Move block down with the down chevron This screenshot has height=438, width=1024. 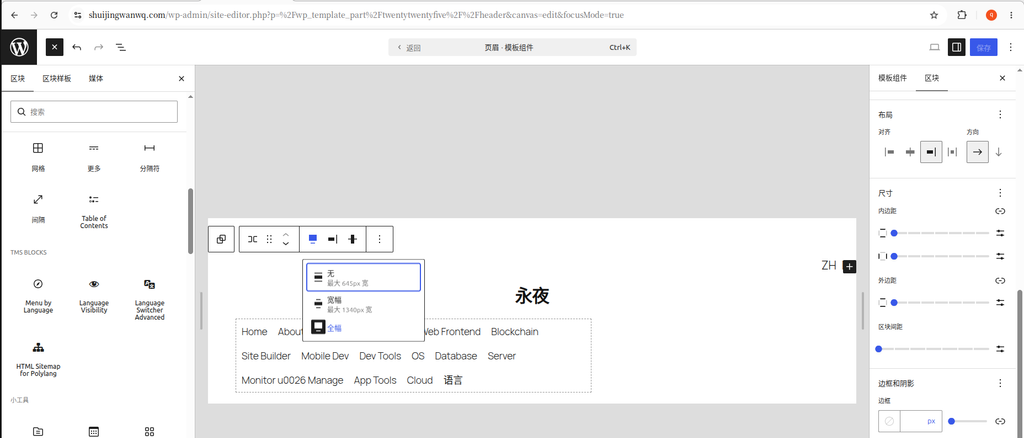click(x=286, y=244)
